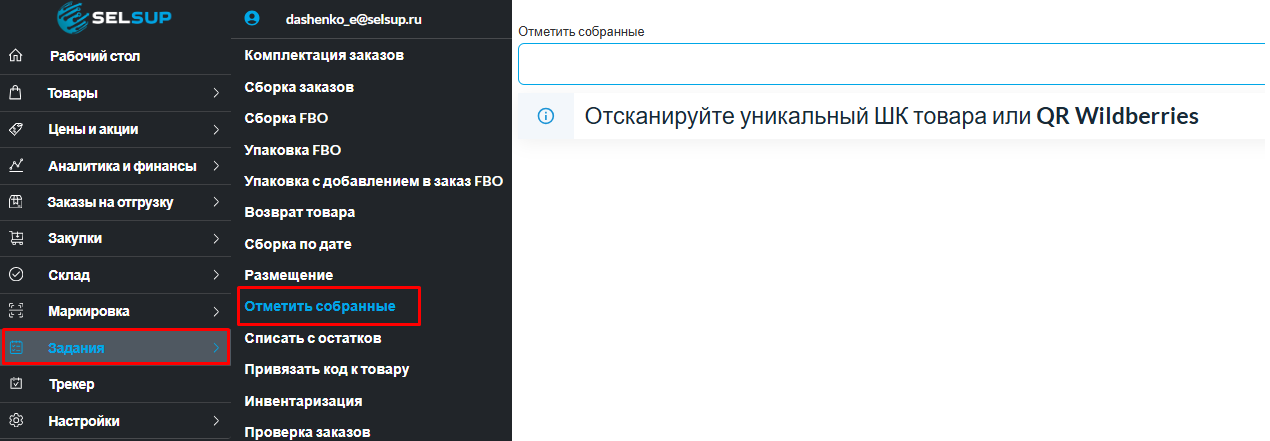Image resolution: width=1270 pixels, height=441 pixels.
Task: Click the user avatar icon near the email
Action: pyautogui.click(x=252, y=18)
